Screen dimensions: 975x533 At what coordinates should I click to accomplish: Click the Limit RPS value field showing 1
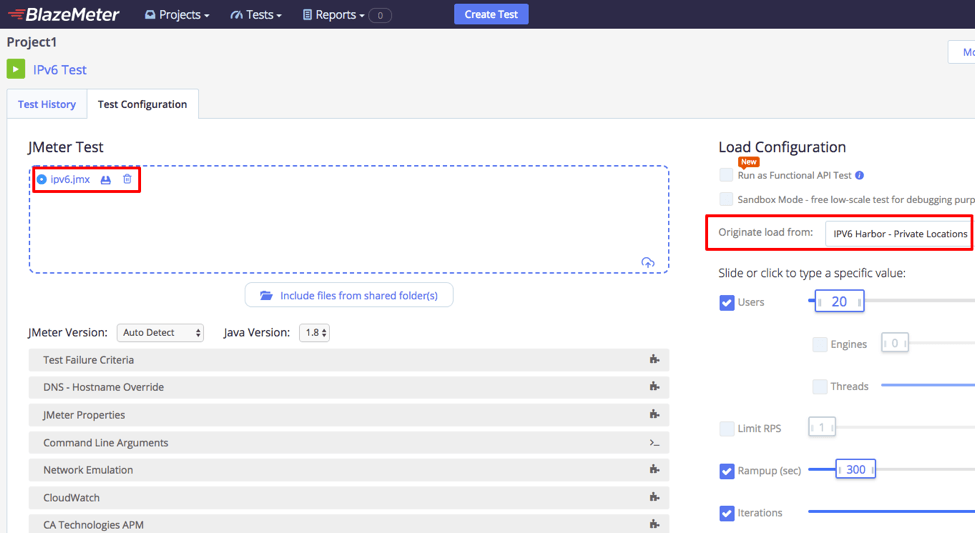(822, 427)
